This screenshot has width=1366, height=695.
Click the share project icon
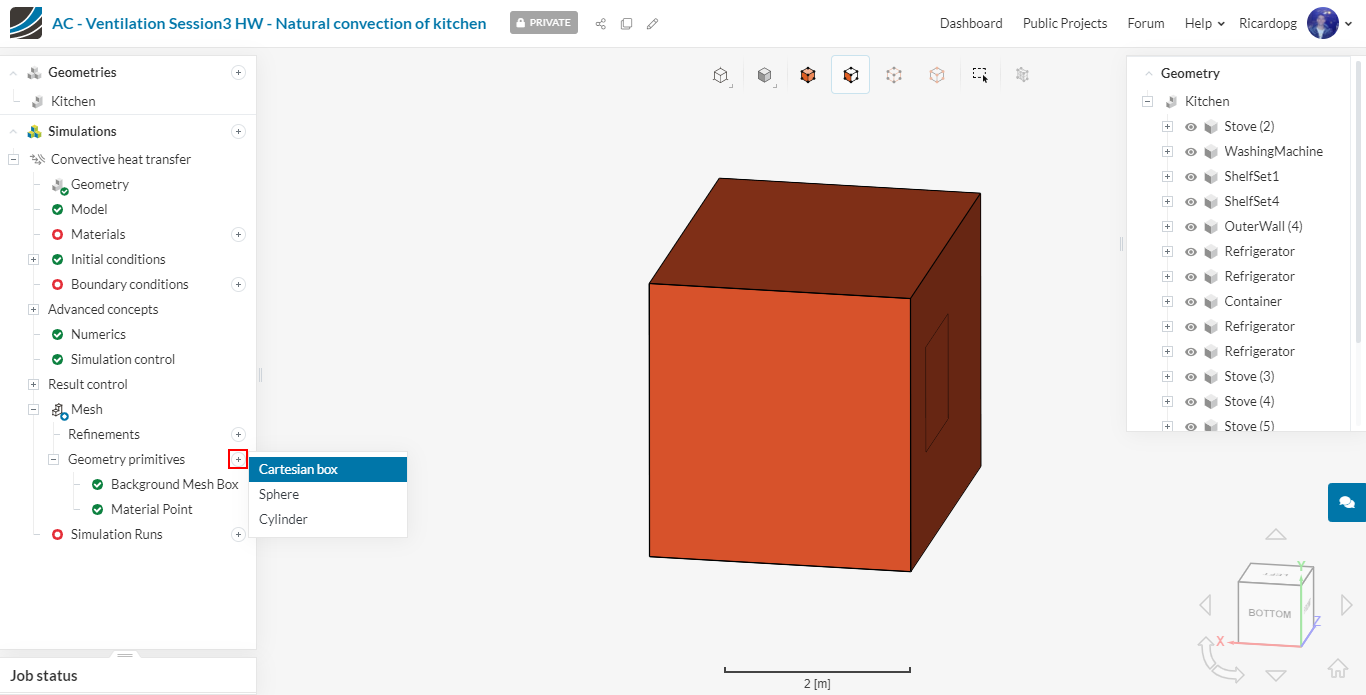point(601,23)
